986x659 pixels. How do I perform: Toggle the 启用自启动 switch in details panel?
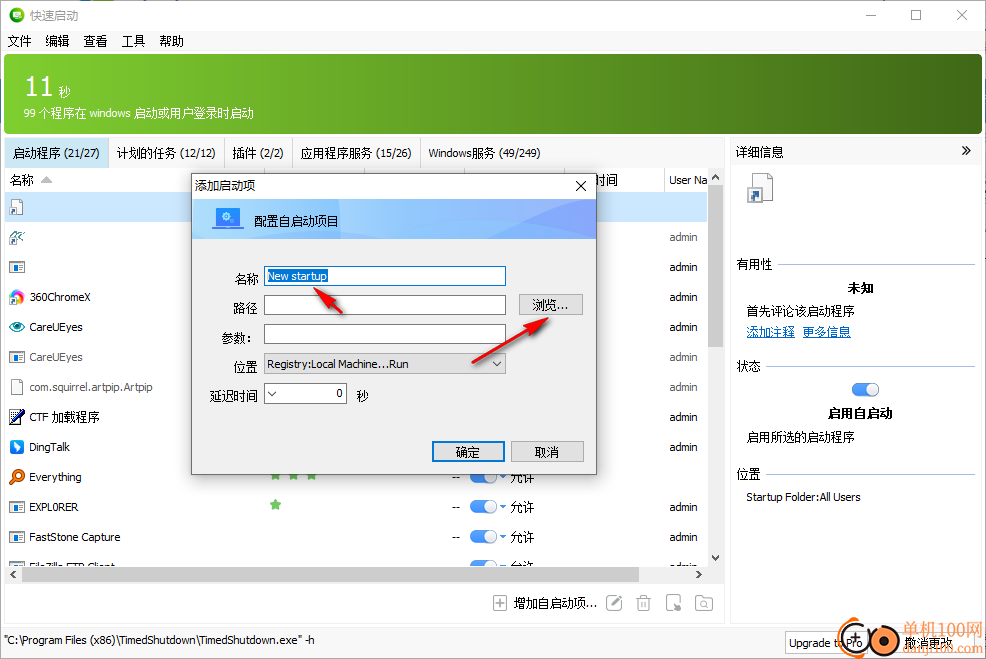(x=865, y=390)
